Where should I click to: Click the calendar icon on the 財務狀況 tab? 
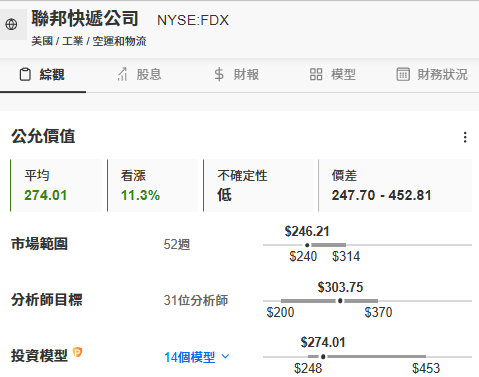pos(403,74)
